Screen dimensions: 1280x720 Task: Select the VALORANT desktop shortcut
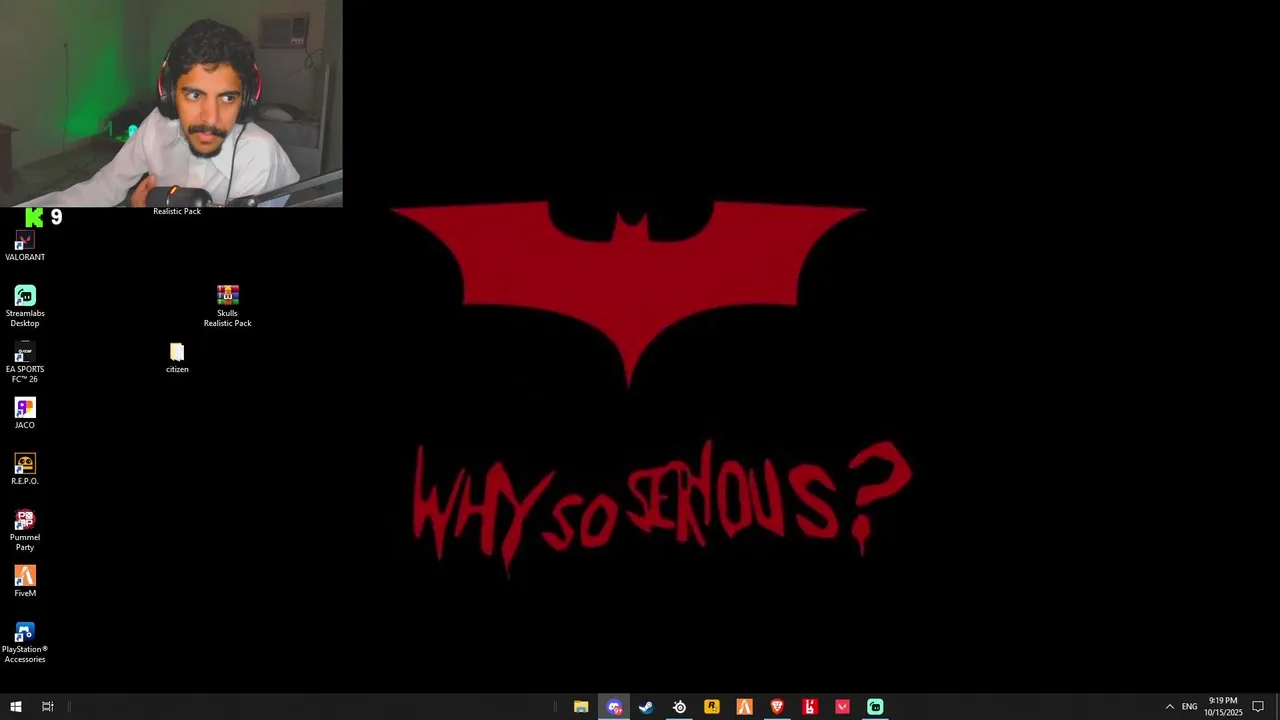(25, 246)
